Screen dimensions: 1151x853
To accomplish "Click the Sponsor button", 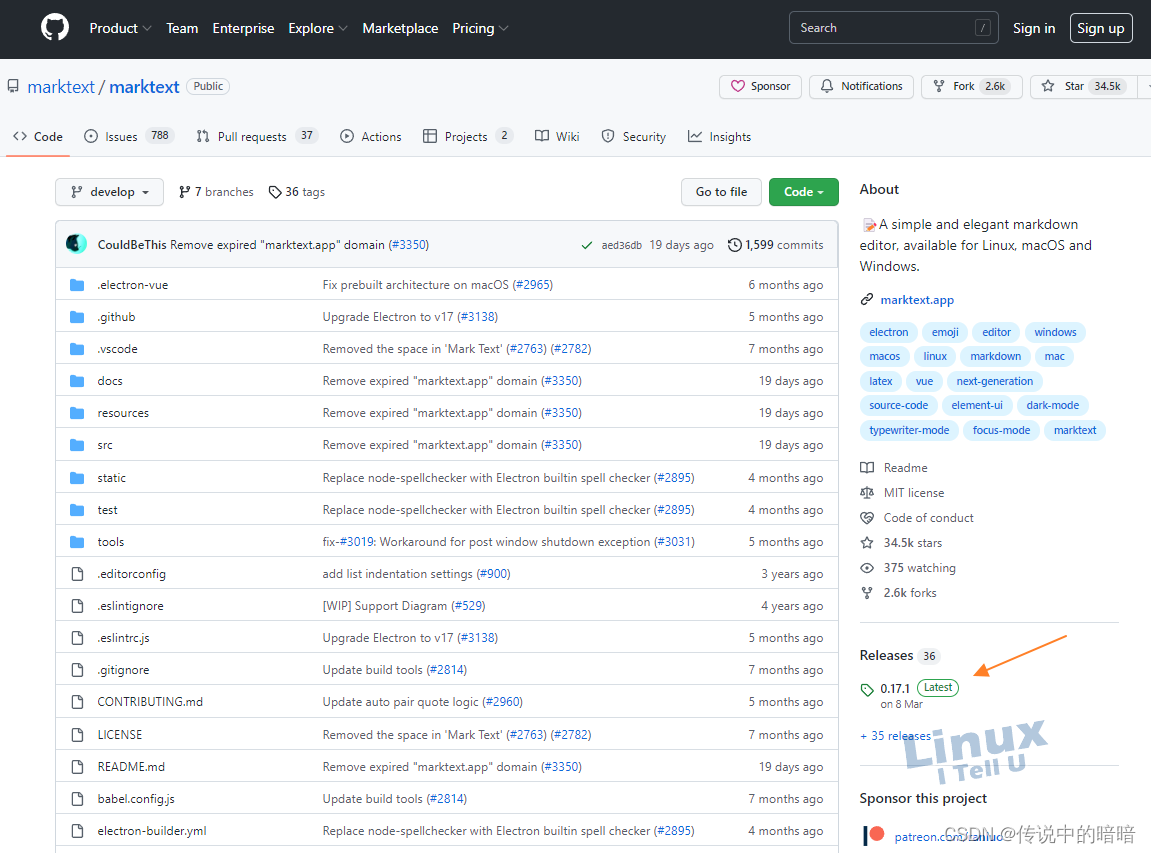I will pos(760,87).
